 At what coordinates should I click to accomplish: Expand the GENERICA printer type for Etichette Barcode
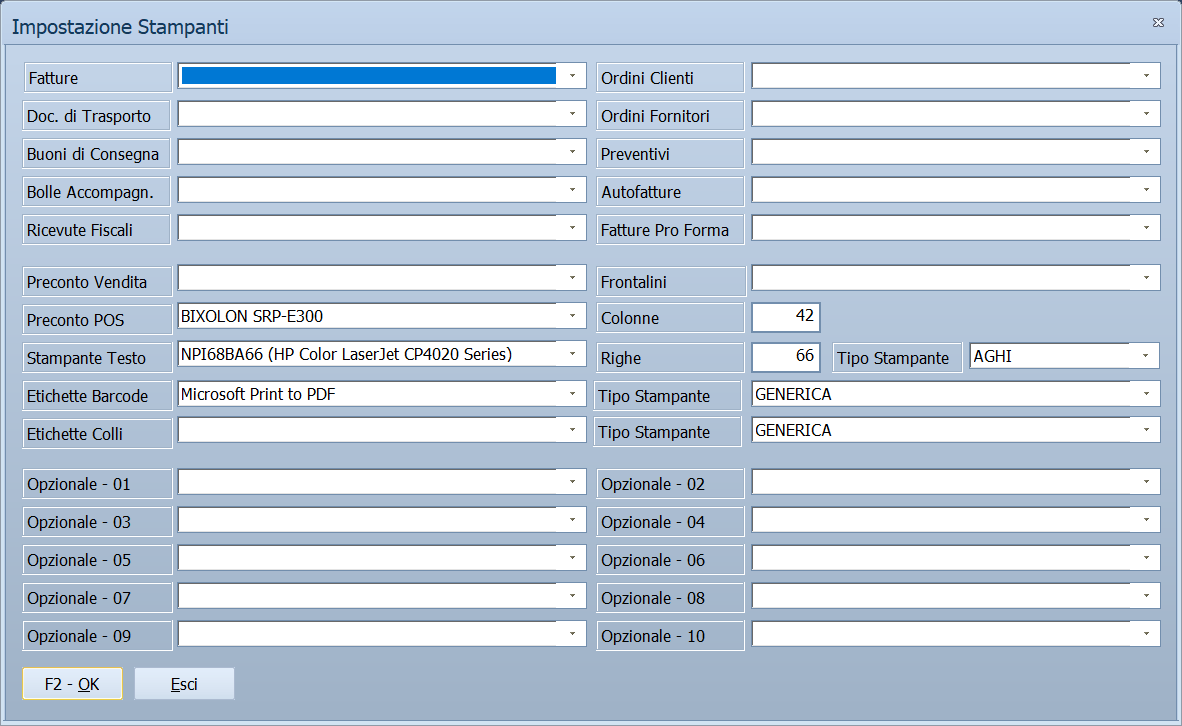click(1146, 394)
